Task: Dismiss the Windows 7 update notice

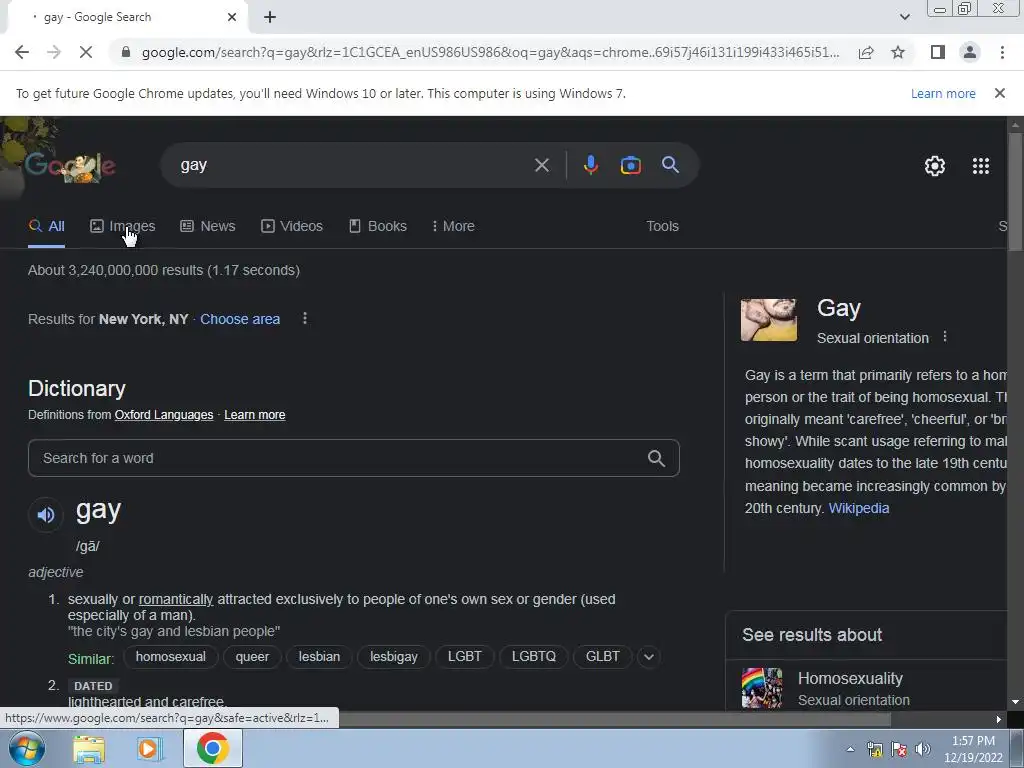Action: point(999,93)
